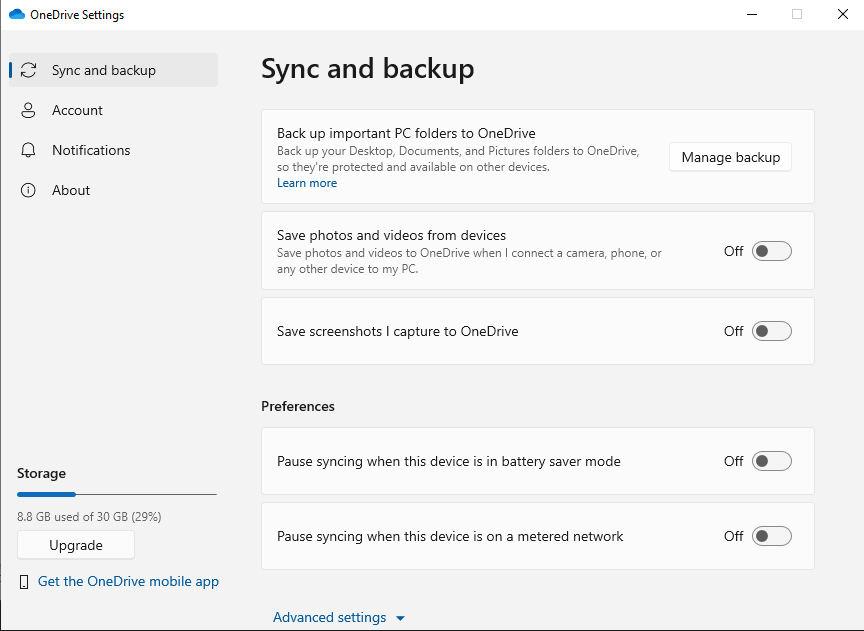This screenshot has height=631, width=864.
Task: Turn on pause syncing on metered network
Action: point(771,536)
